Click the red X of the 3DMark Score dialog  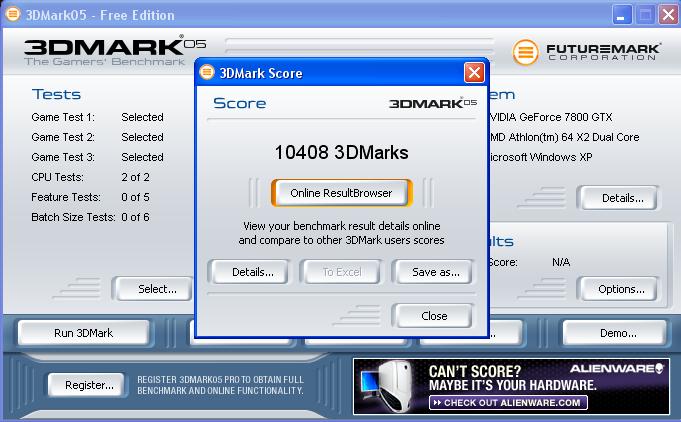coord(474,73)
